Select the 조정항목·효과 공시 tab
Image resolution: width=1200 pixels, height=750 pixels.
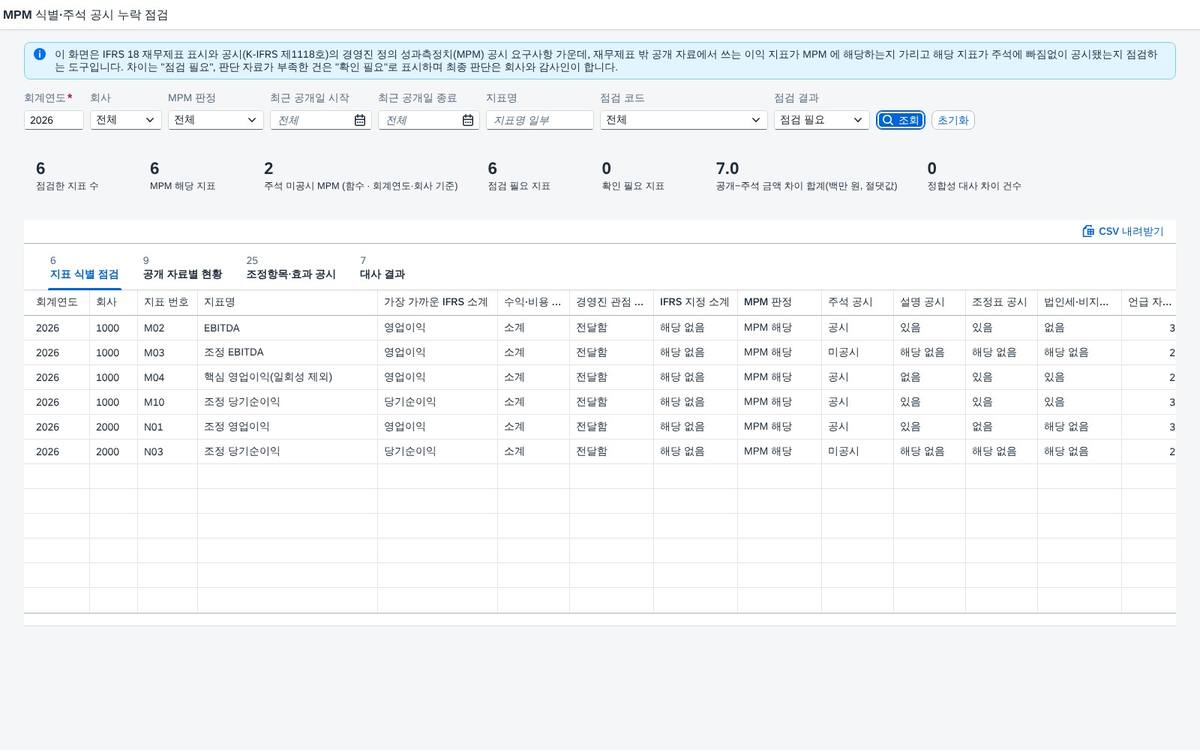coord(291,274)
